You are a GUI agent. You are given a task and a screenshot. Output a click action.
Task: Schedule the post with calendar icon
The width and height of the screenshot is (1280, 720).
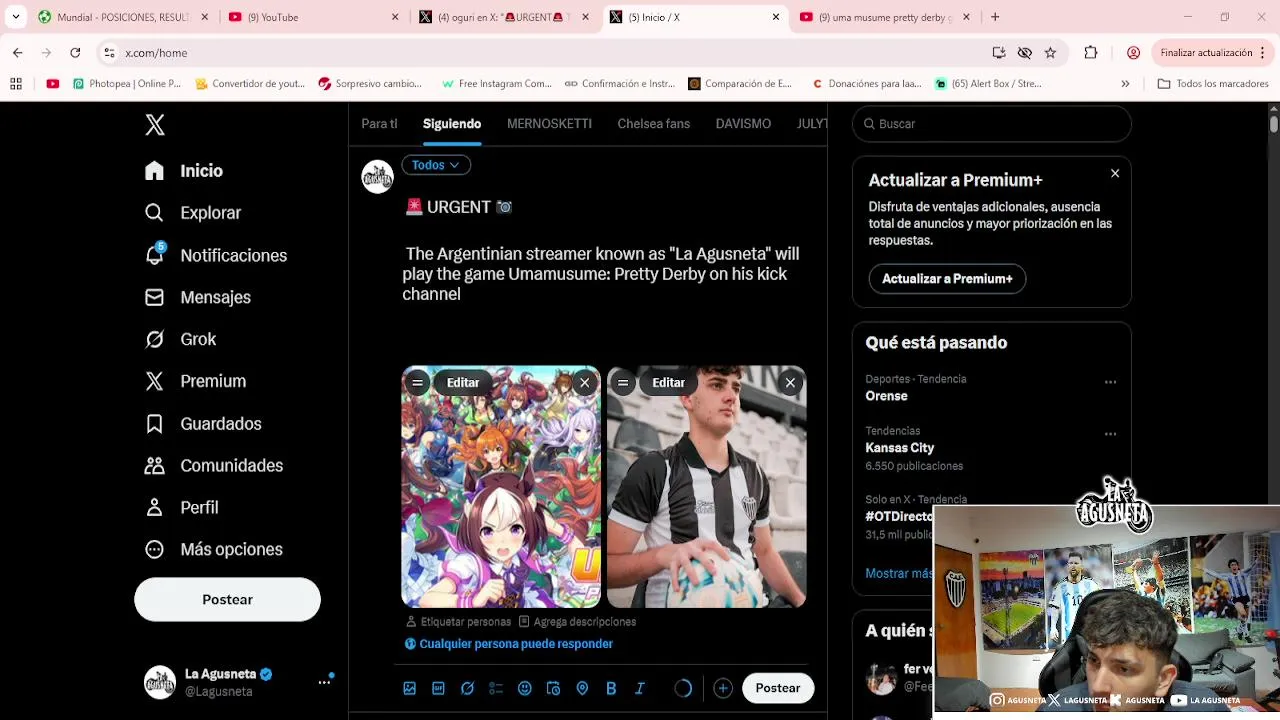[x=553, y=688]
